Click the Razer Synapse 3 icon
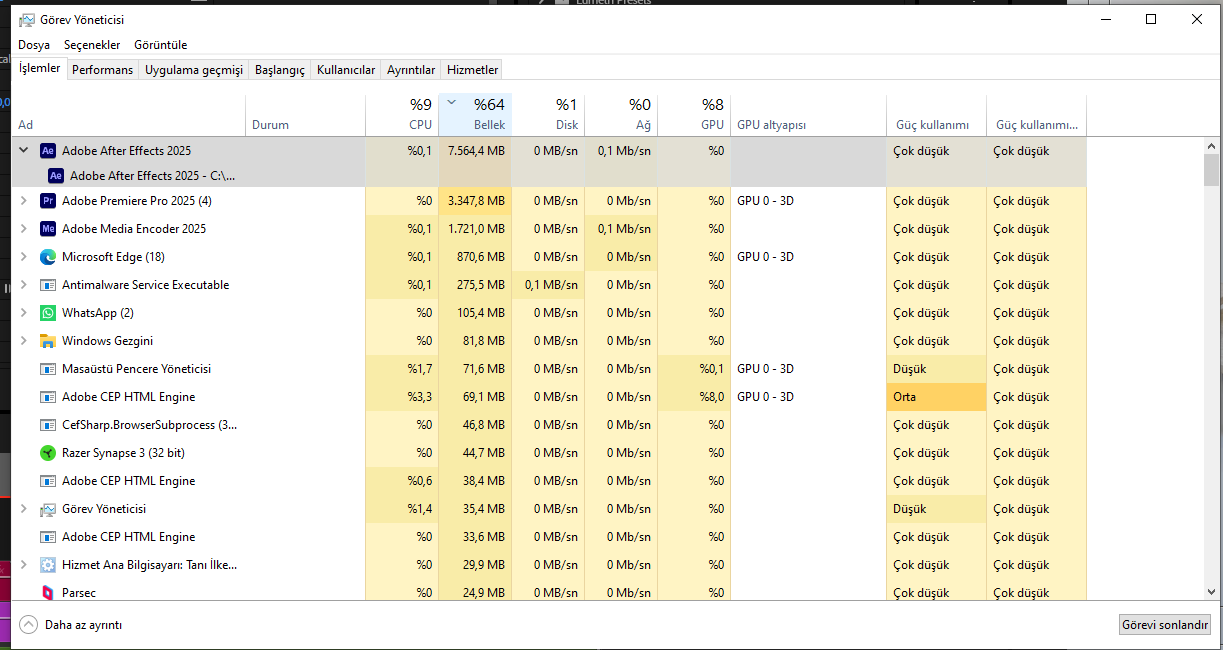The height and width of the screenshot is (650, 1223). 47,453
